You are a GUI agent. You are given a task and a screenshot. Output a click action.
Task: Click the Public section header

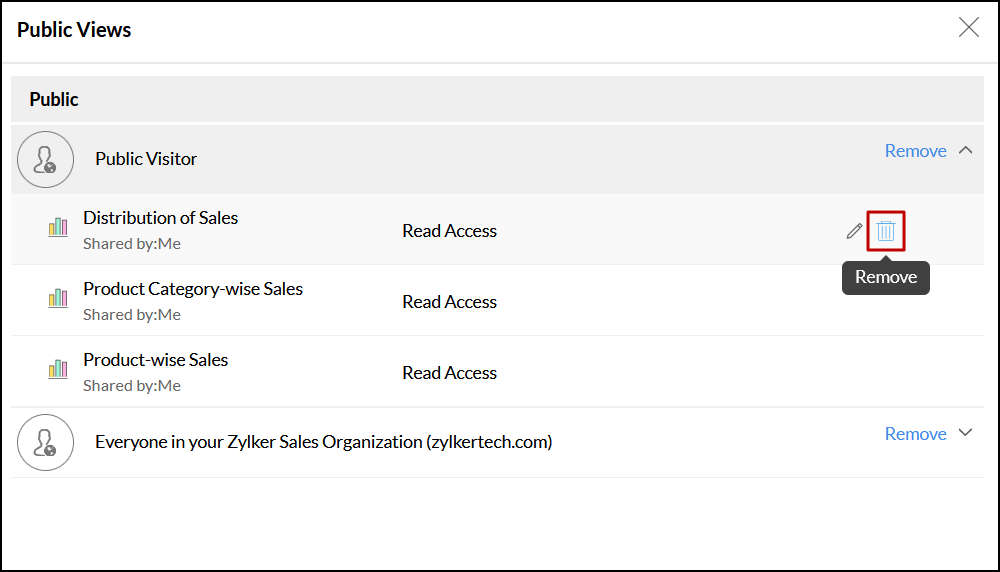click(54, 100)
